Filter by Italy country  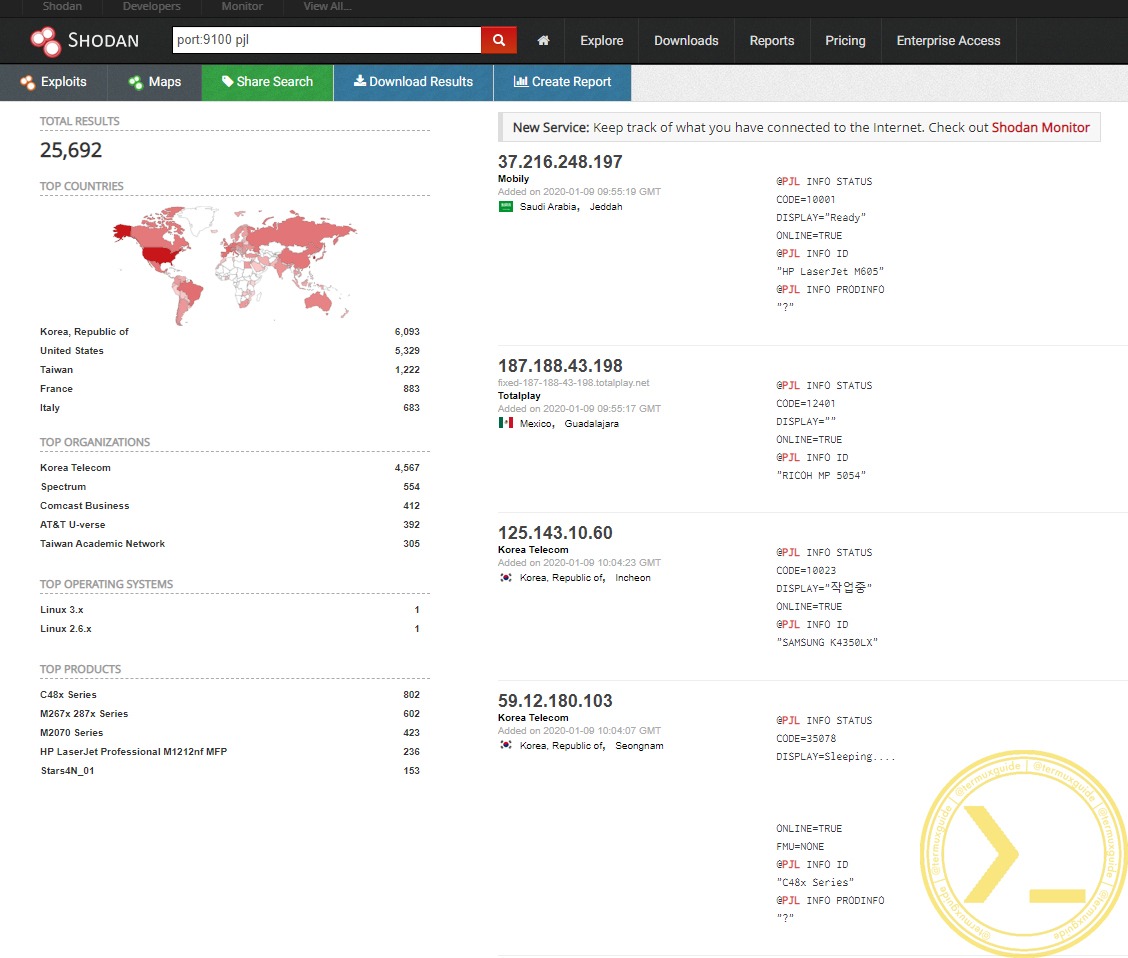(50, 408)
